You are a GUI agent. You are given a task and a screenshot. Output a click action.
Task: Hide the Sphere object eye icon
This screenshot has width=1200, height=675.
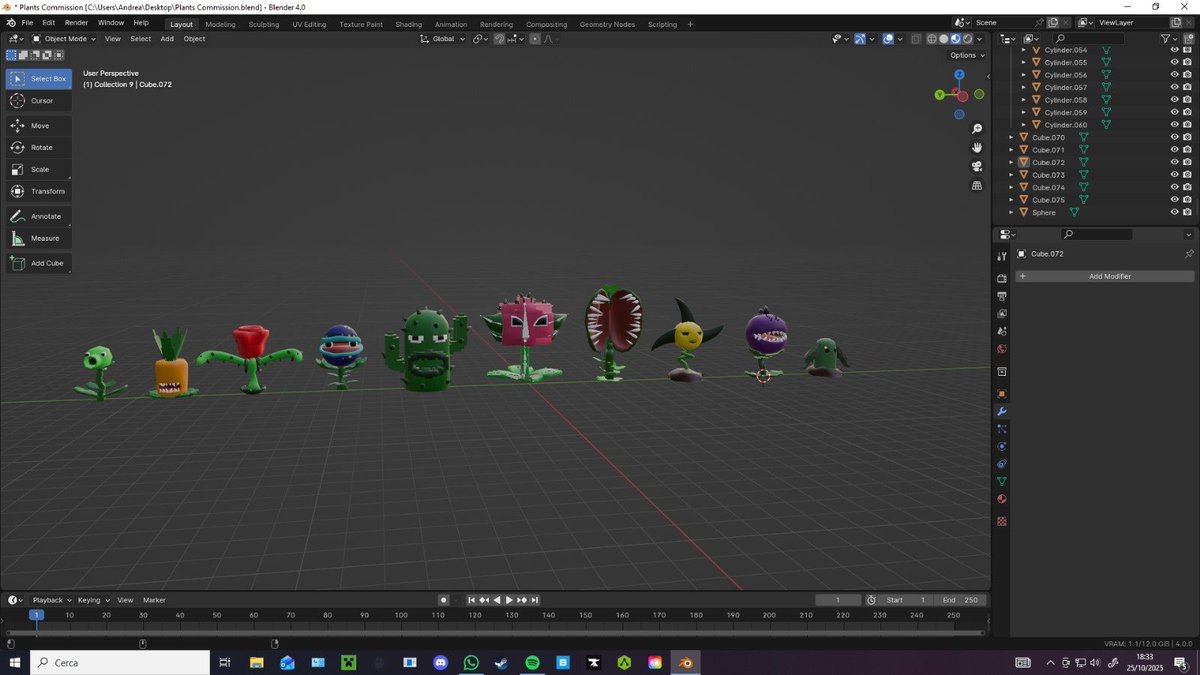(x=1174, y=212)
